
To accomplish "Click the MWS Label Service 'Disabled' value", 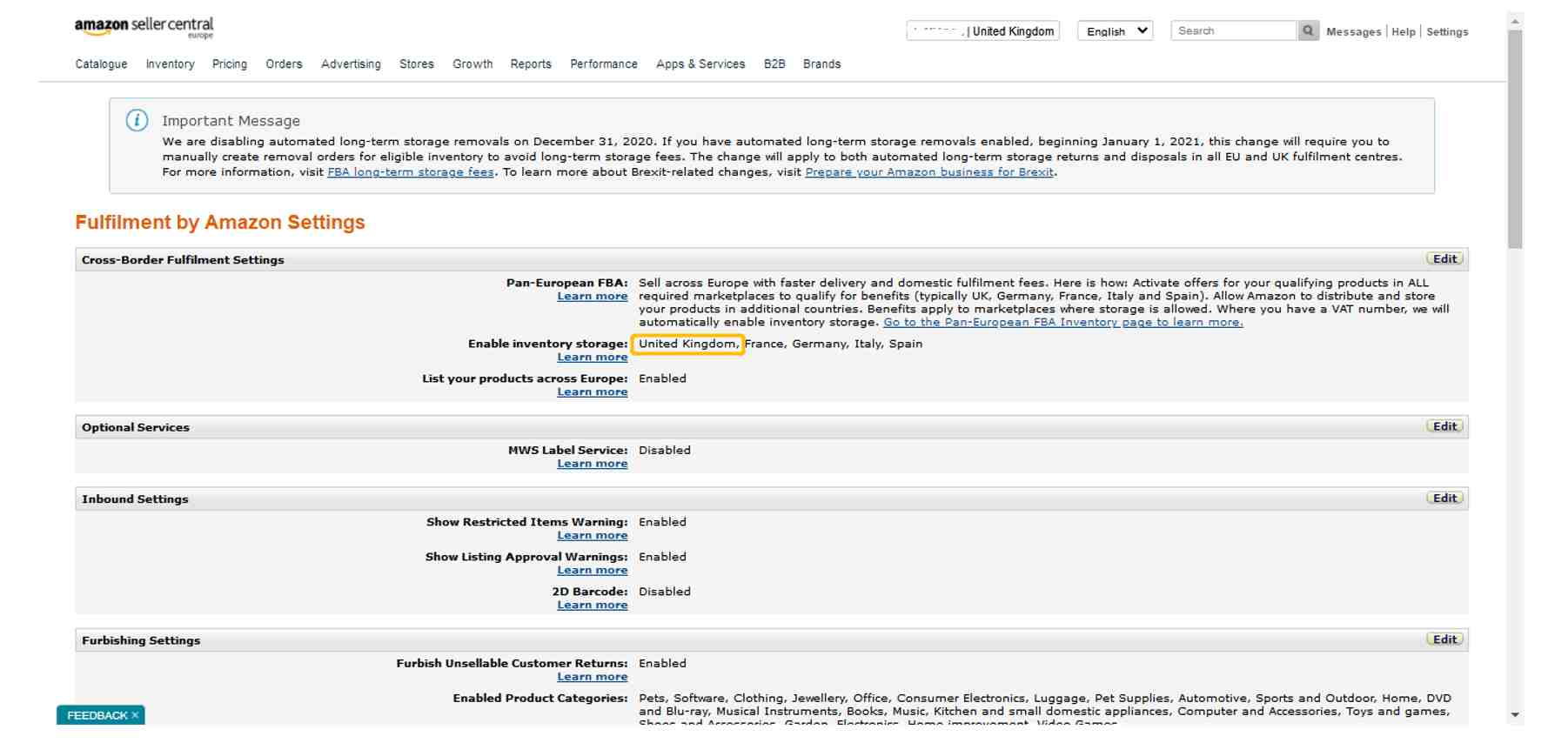I will point(665,451).
